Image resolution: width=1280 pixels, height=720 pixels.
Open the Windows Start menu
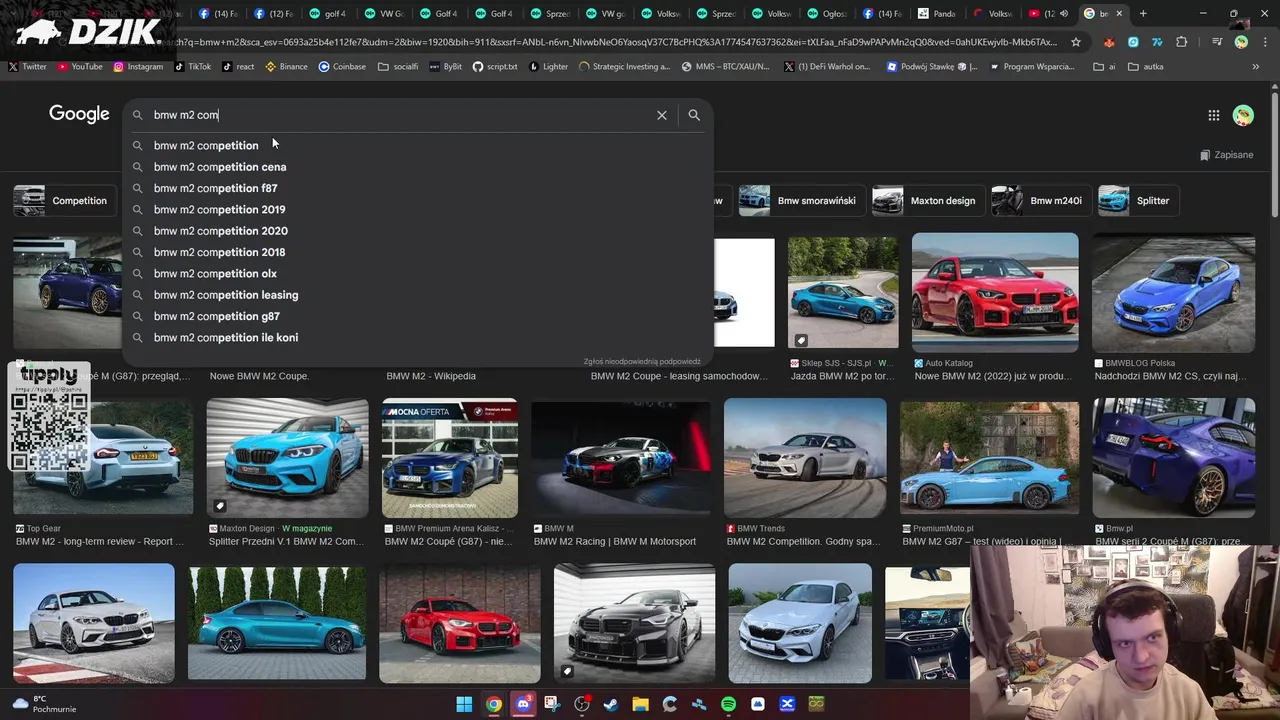464,704
